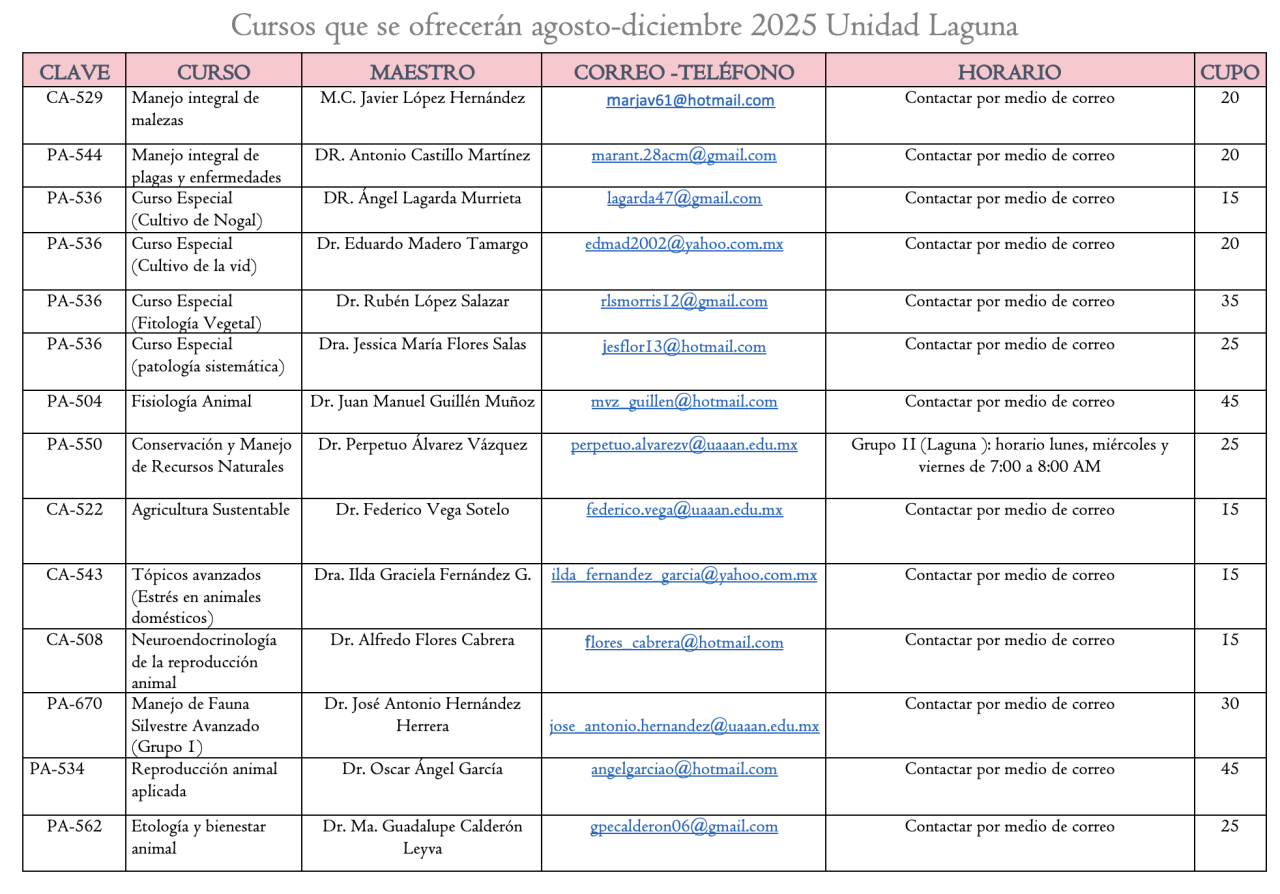Open mvz_guillen@hotmail.com for Fisiología Animal
The height and width of the screenshot is (894, 1280).
(x=684, y=402)
